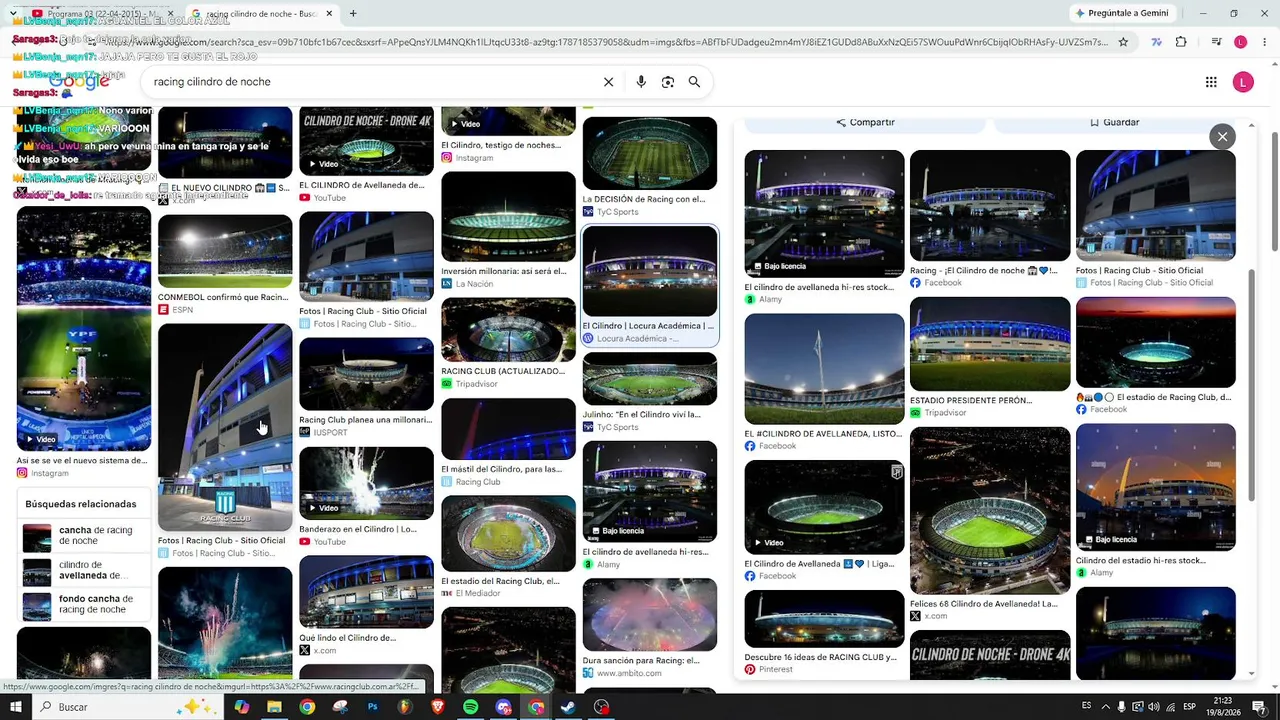The width and height of the screenshot is (1280, 720).
Task: Click the Preguntale a Gemini button
Action: pyautogui.click(x=1121, y=13)
